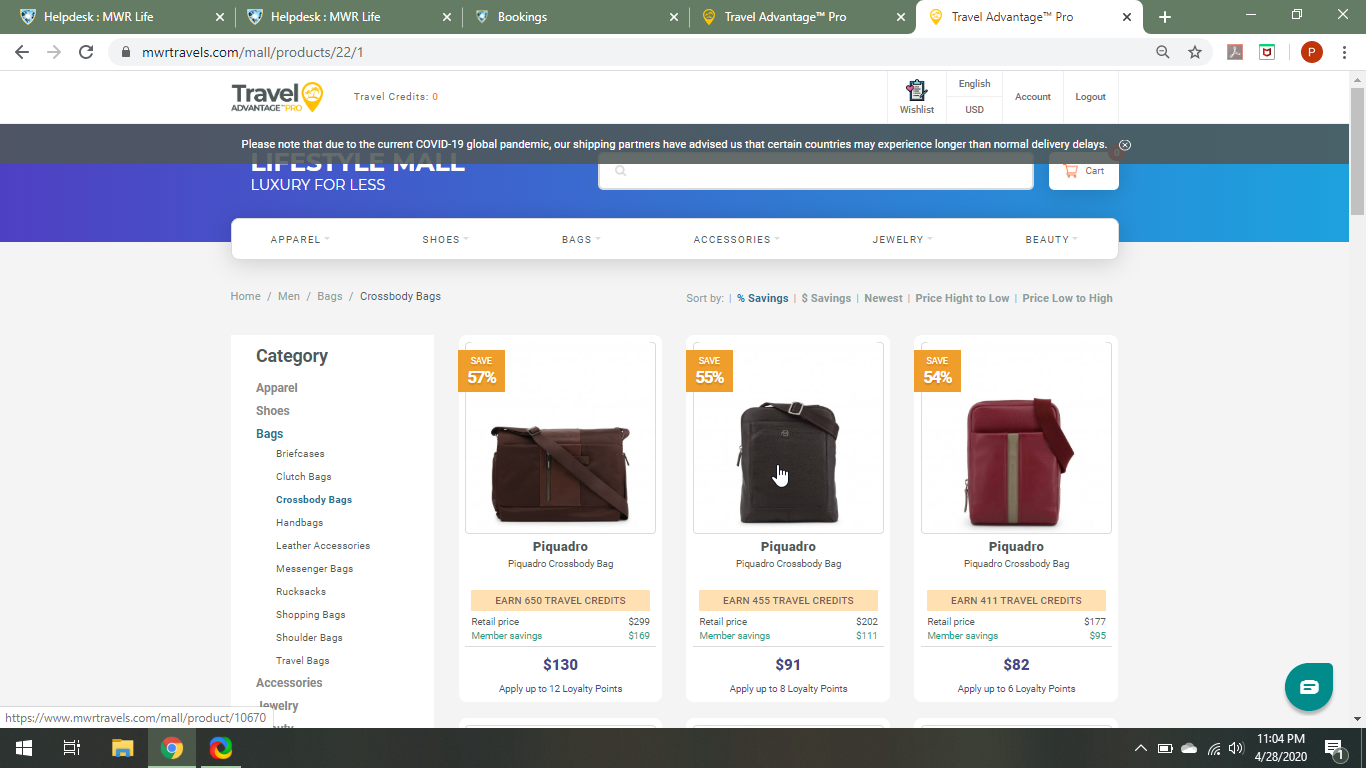The height and width of the screenshot is (768, 1366).
Task: Select Shoes in Category sidebar
Action: pos(273,411)
